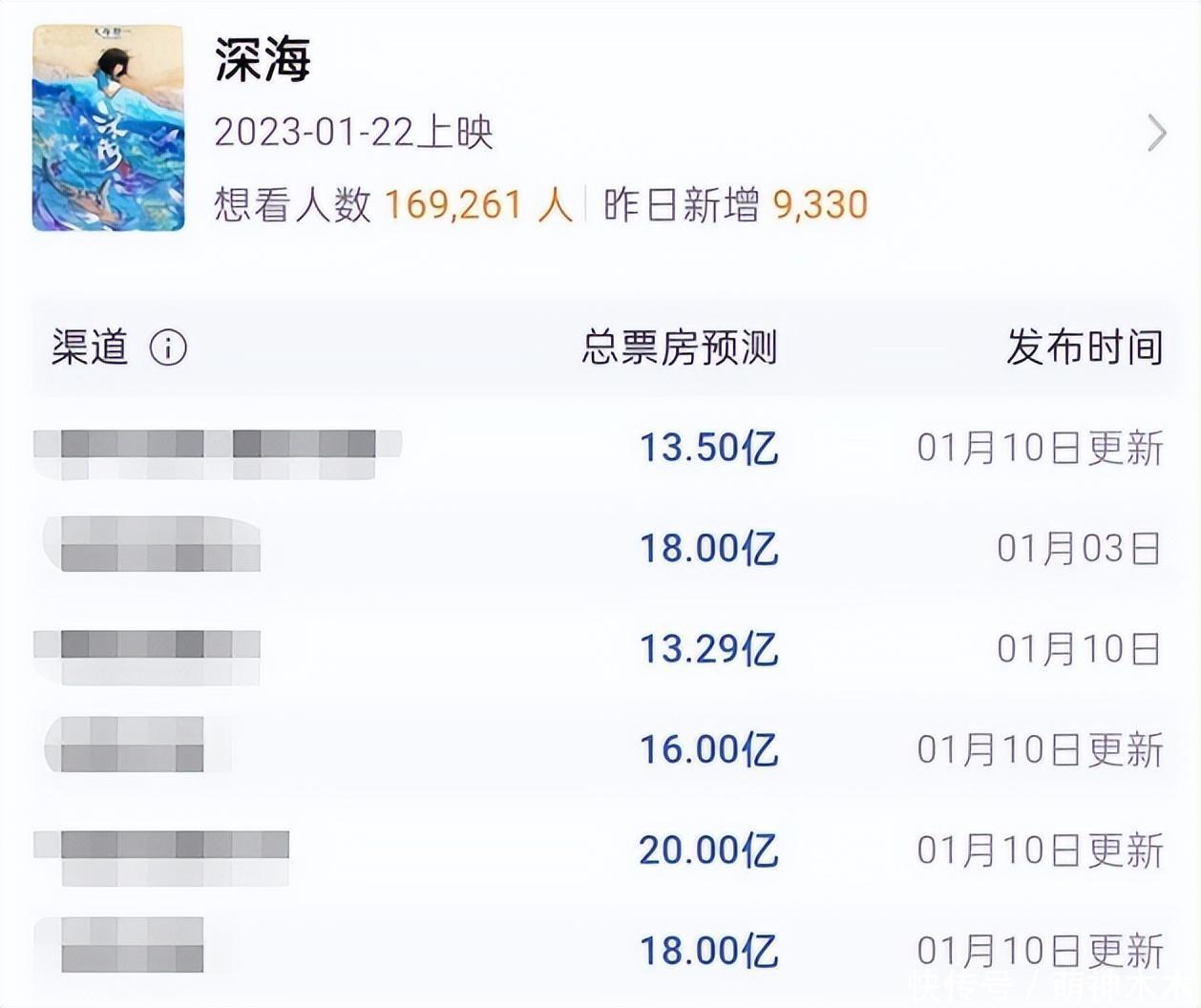Click the 深海 movie title

pos(263,59)
